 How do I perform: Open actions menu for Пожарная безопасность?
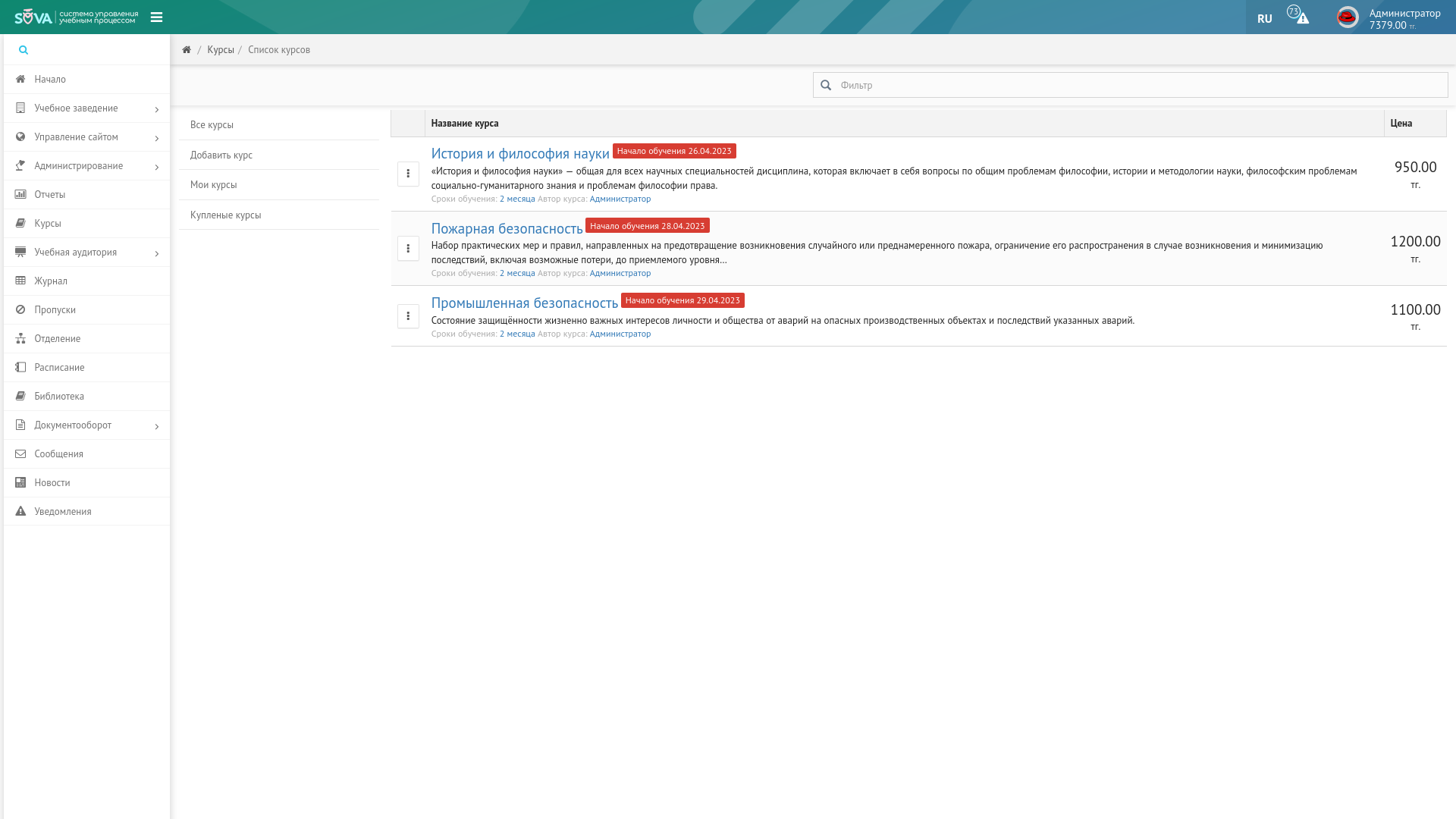(x=408, y=248)
